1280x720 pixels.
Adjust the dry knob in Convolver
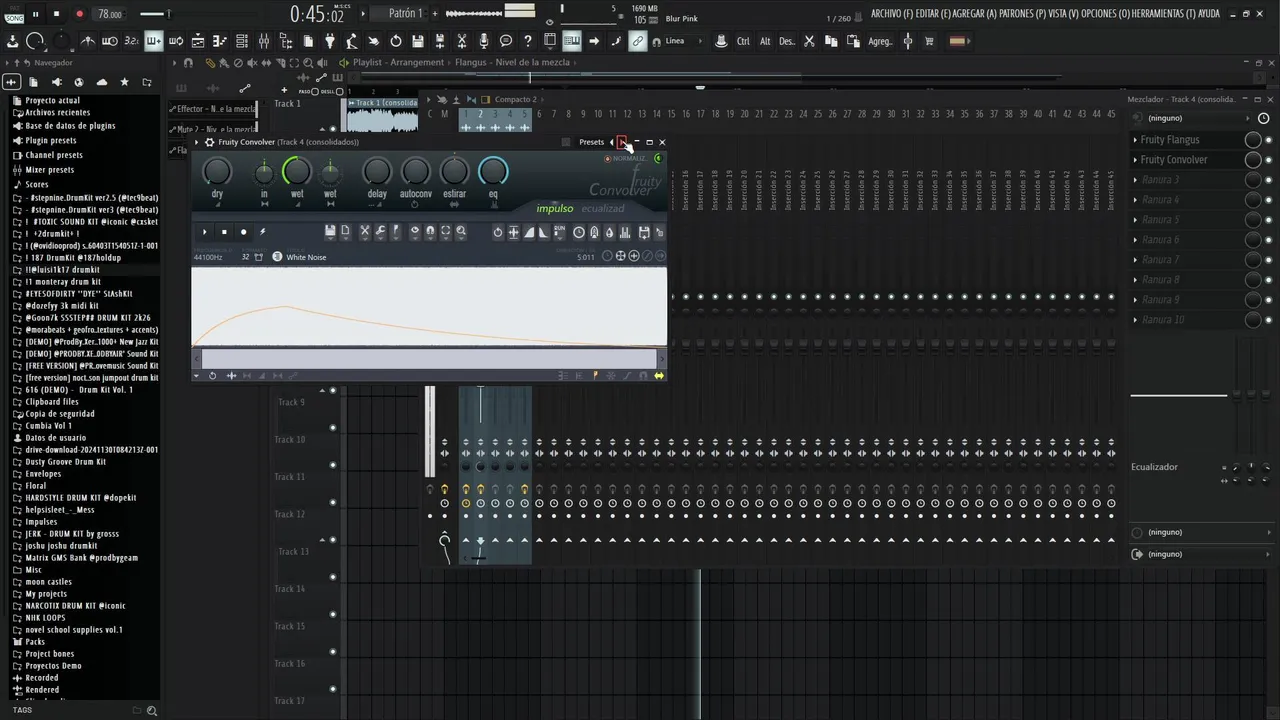tap(217, 171)
